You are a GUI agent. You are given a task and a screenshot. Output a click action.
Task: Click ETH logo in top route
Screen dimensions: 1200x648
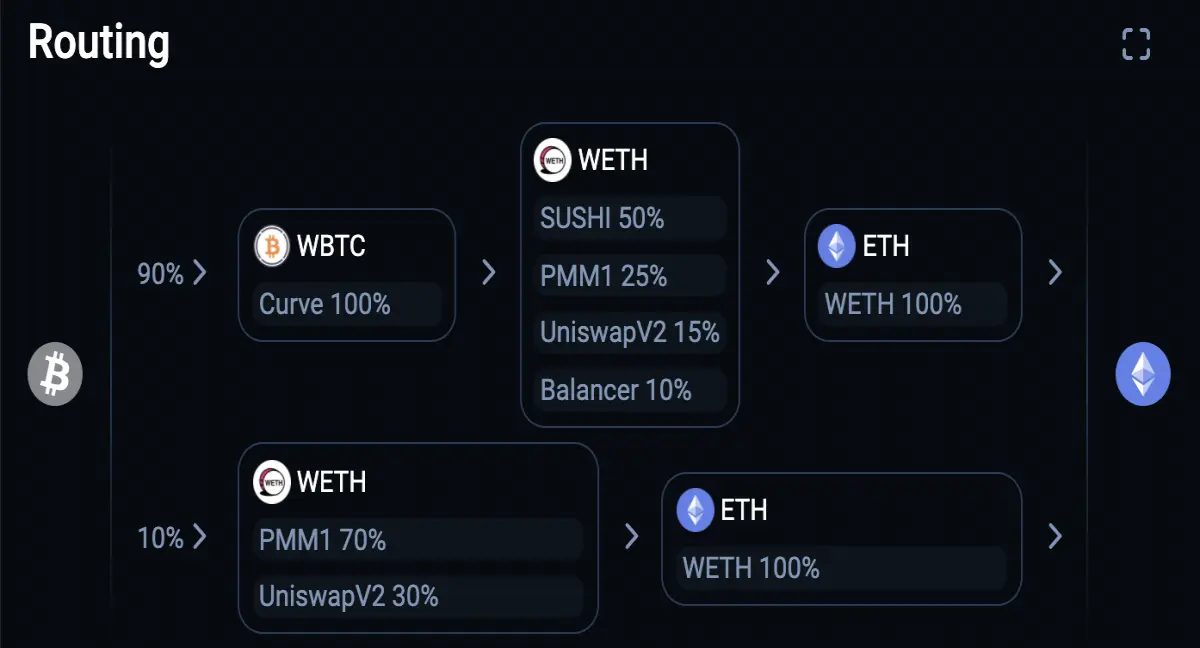coord(837,245)
